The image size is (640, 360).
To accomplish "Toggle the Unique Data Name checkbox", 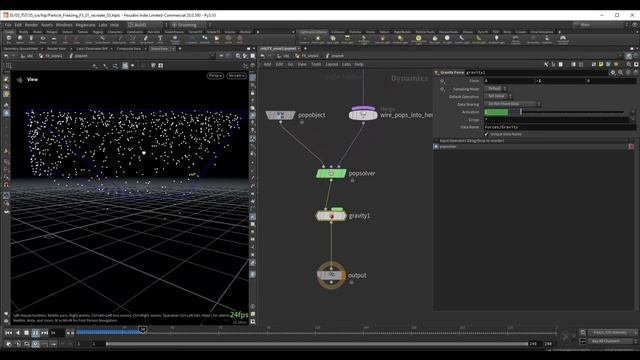I will click(487, 134).
